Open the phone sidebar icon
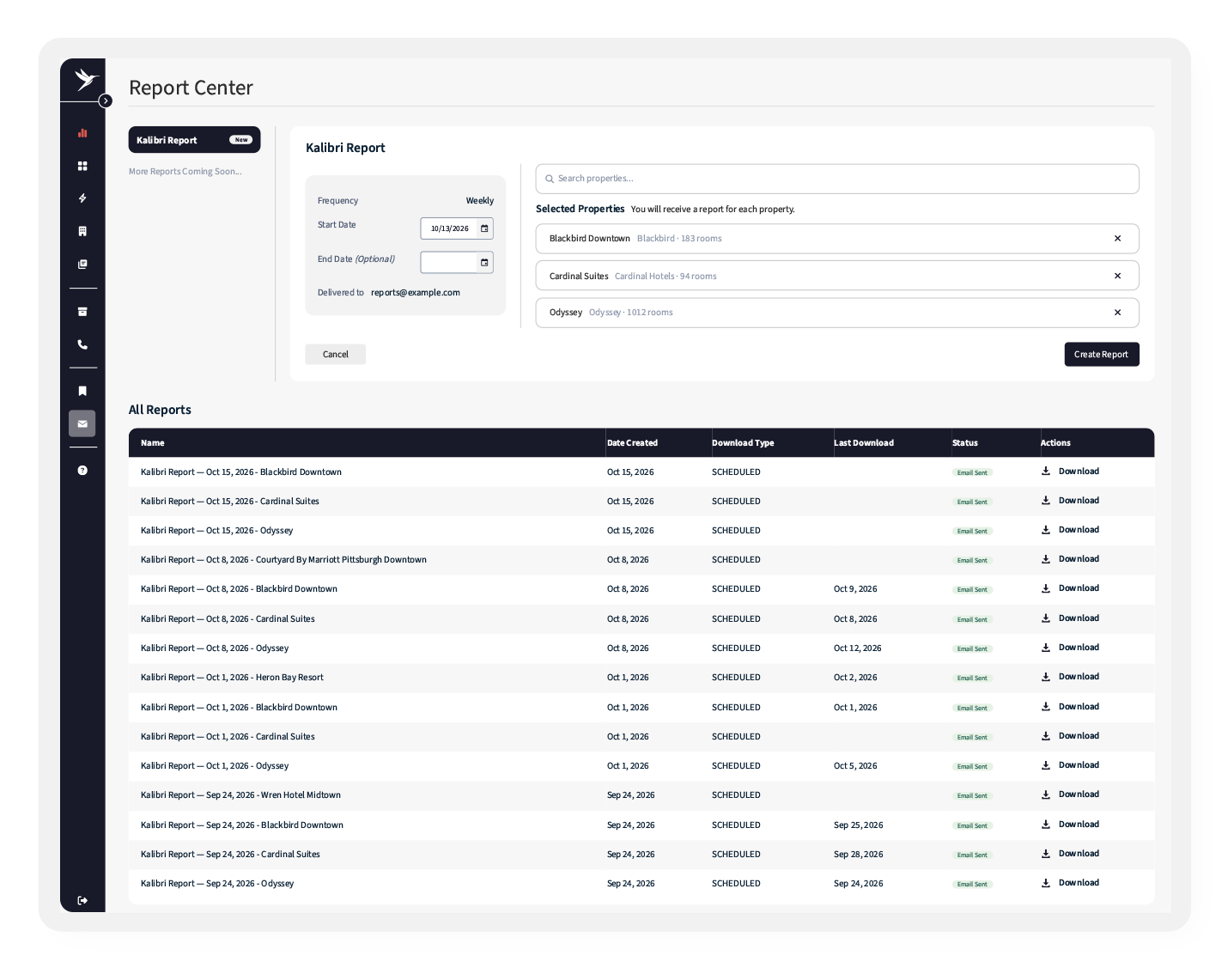The height and width of the screenshot is (980, 1228). 82,344
